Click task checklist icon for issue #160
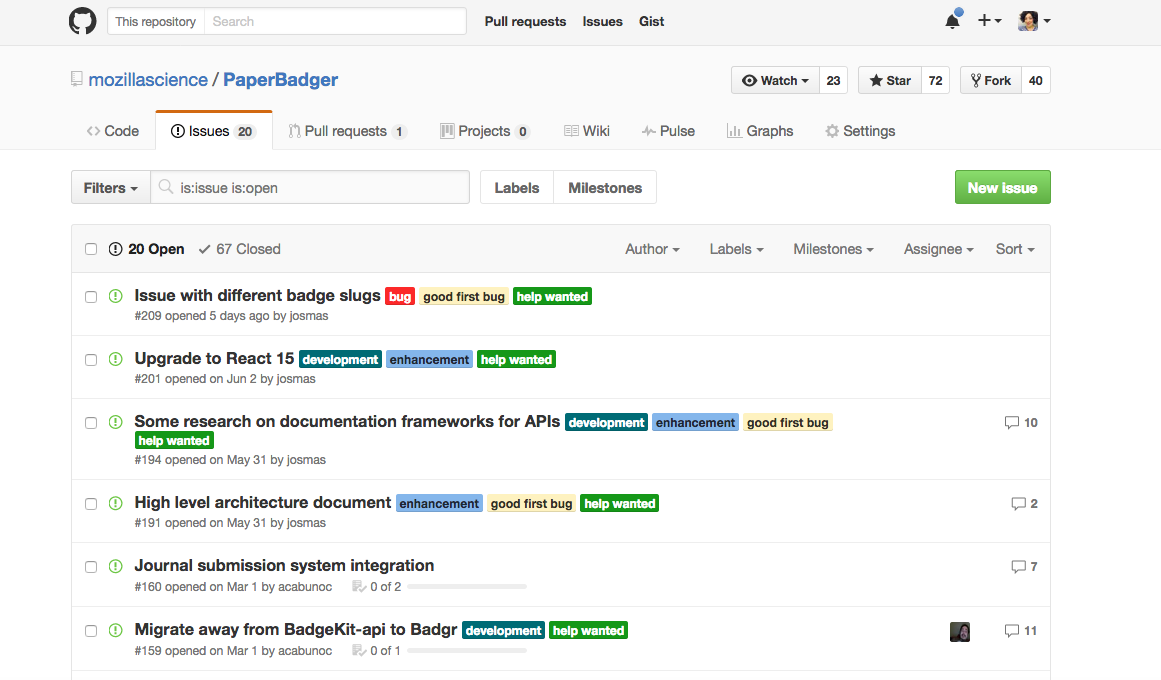 coord(359,587)
